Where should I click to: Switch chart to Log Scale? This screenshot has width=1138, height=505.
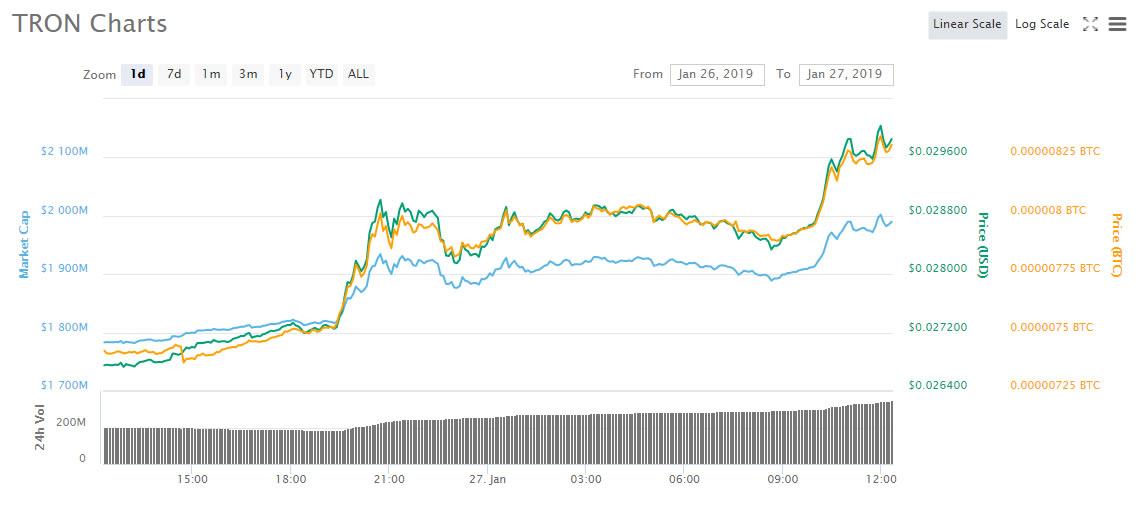pyautogui.click(x=1042, y=25)
